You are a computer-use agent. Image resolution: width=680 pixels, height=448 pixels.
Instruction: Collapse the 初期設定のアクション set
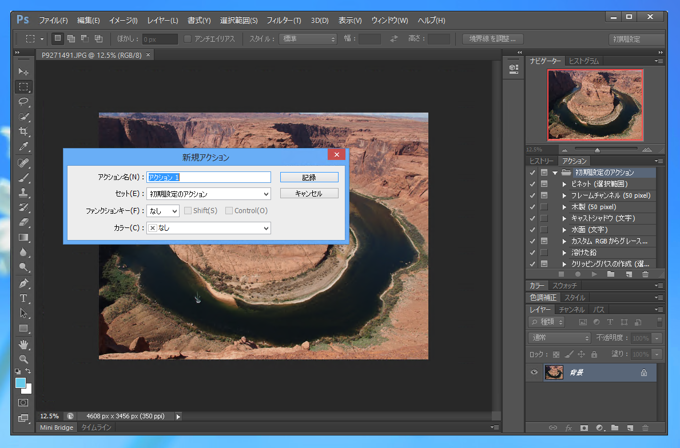point(555,173)
